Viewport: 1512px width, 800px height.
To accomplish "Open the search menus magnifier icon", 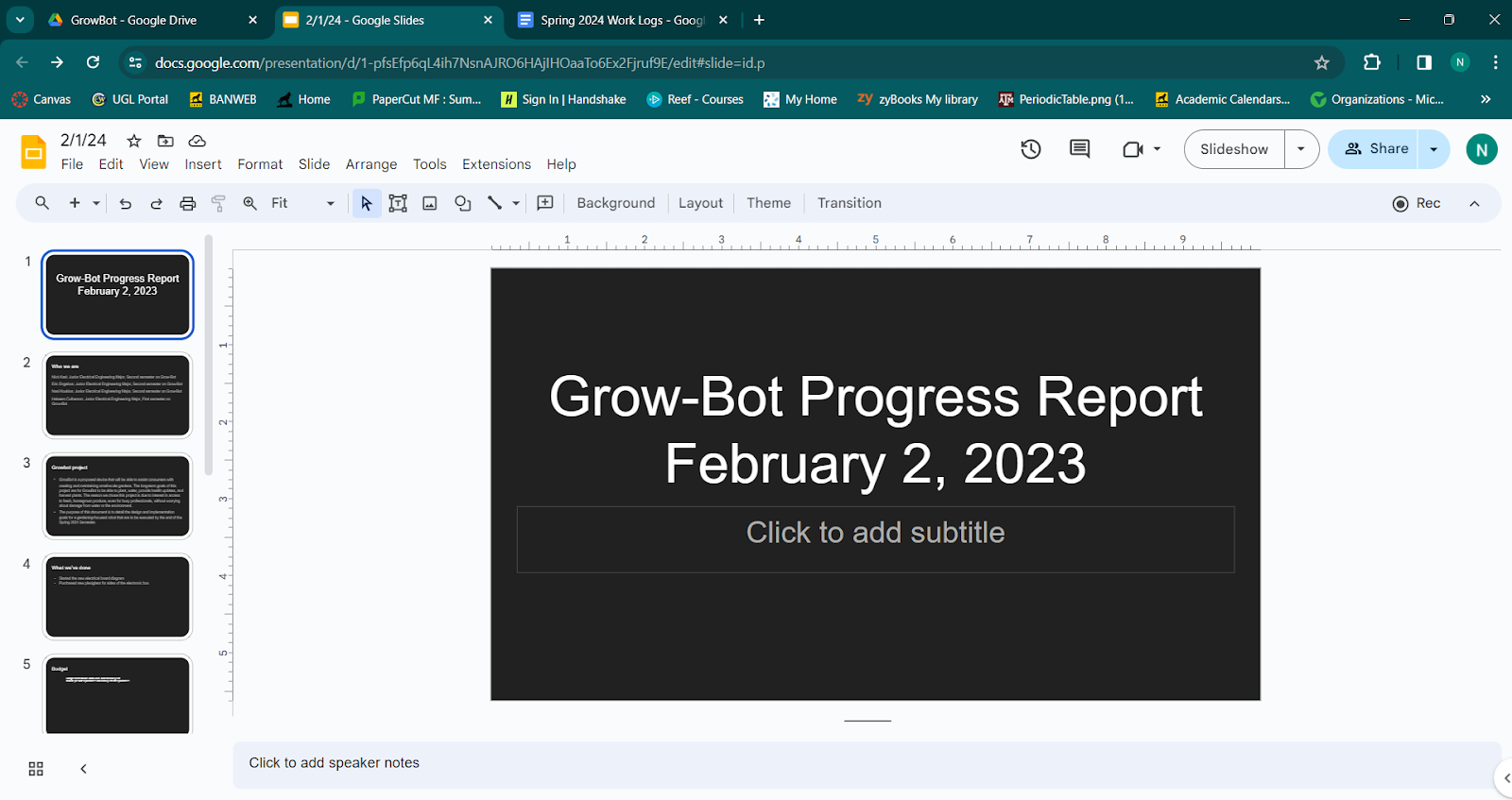I will point(42,203).
